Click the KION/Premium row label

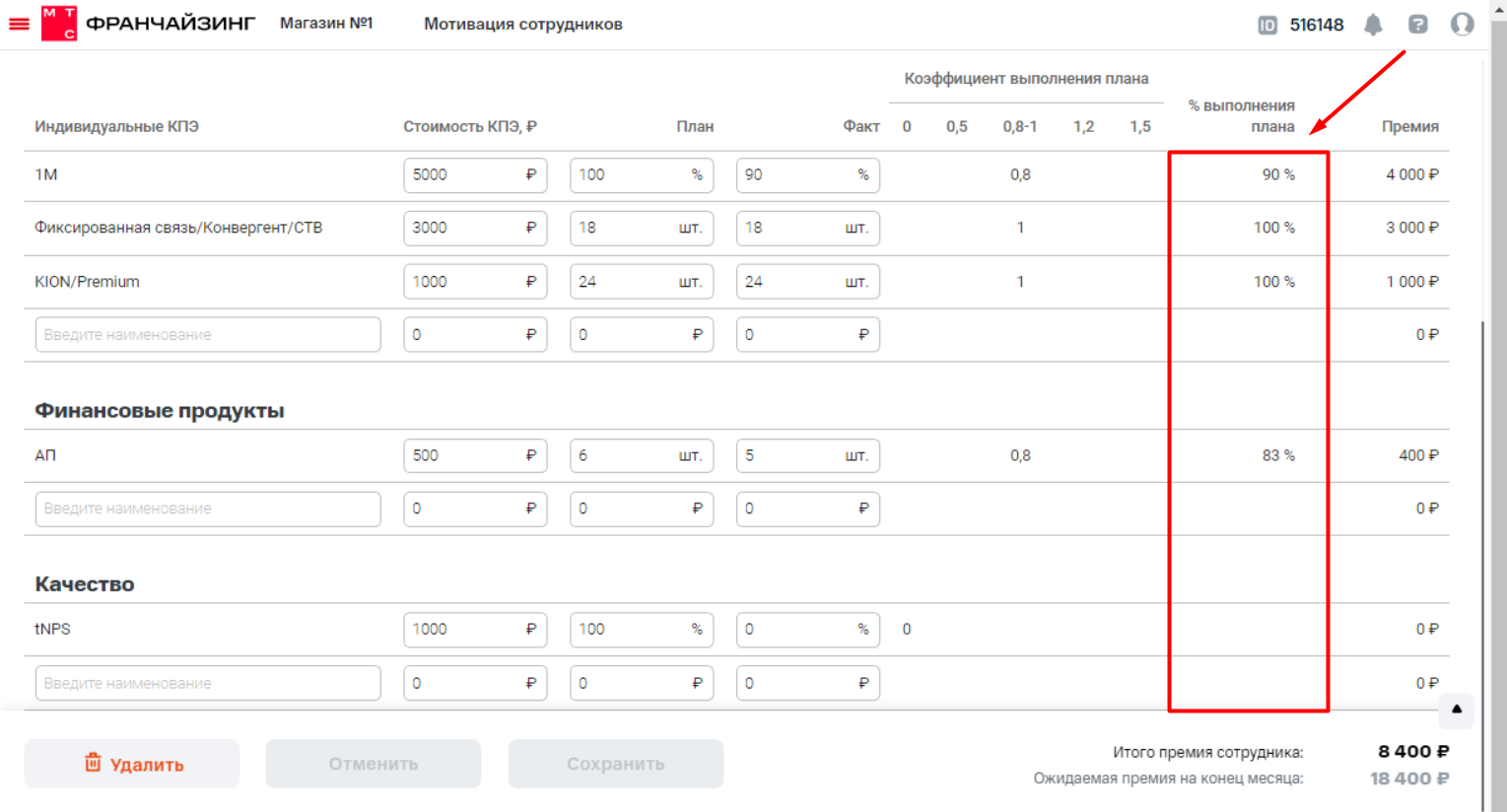tap(87, 282)
